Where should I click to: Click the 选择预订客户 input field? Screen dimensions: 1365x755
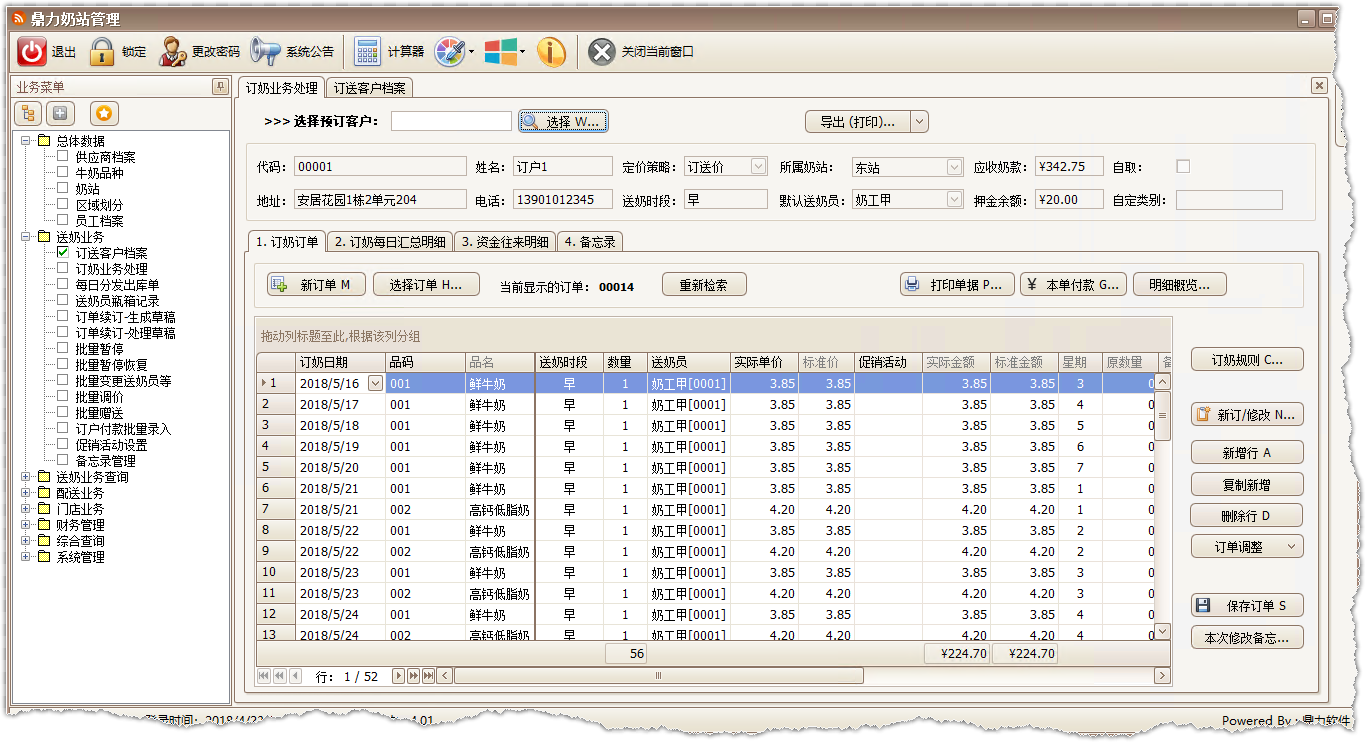point(451,121)
